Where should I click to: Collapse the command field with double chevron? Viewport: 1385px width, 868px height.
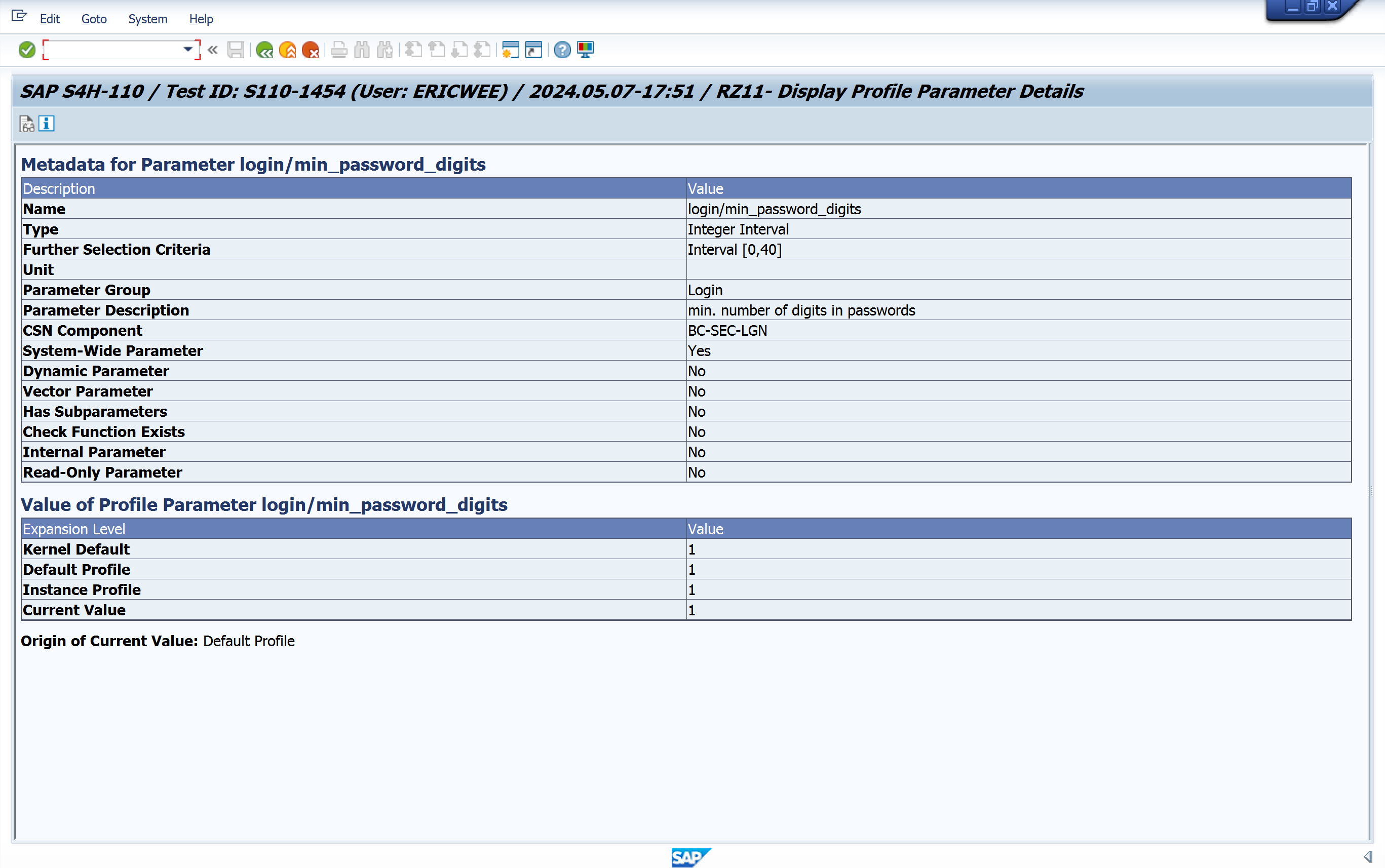coord(213,50)
